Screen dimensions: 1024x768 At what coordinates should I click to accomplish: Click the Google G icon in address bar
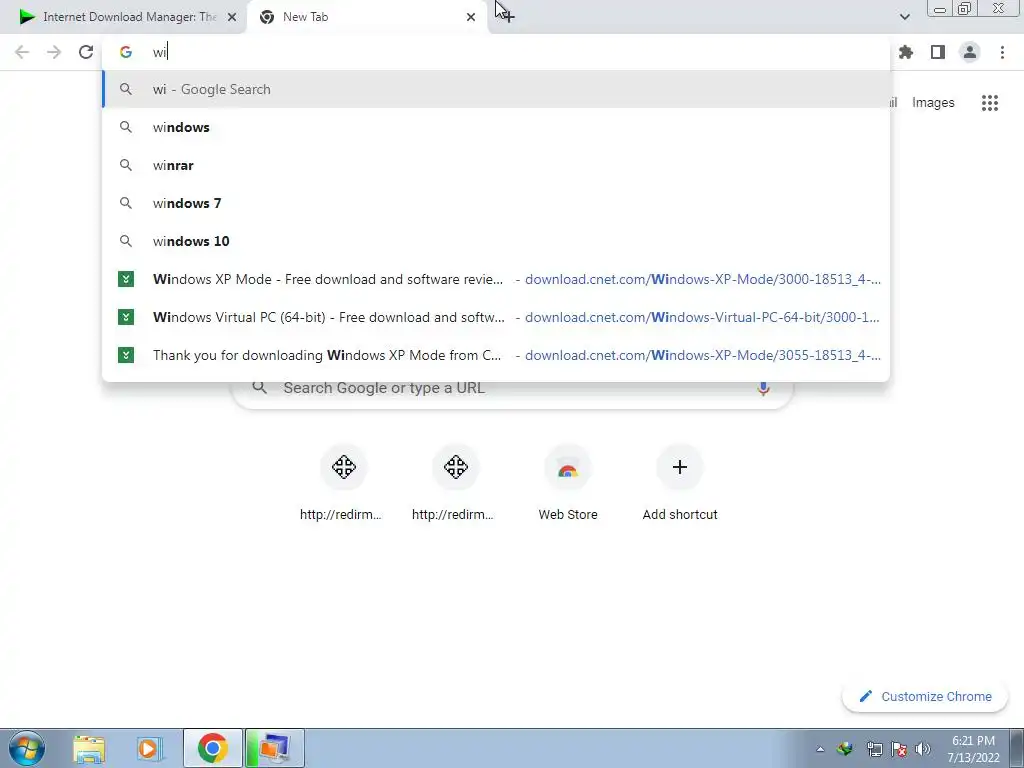pos(125,52)
